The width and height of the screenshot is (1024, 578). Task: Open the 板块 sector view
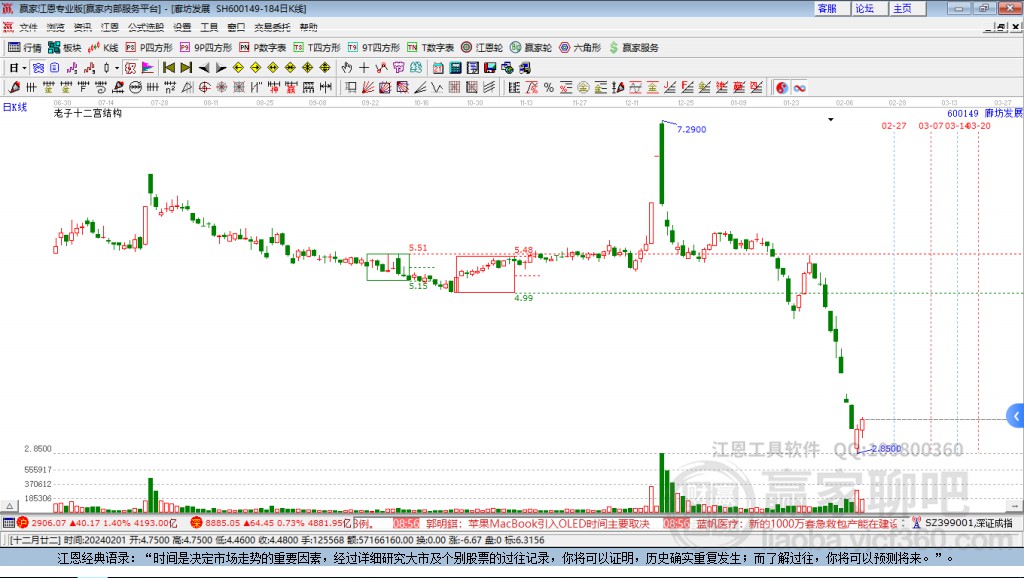pos(65,48)
